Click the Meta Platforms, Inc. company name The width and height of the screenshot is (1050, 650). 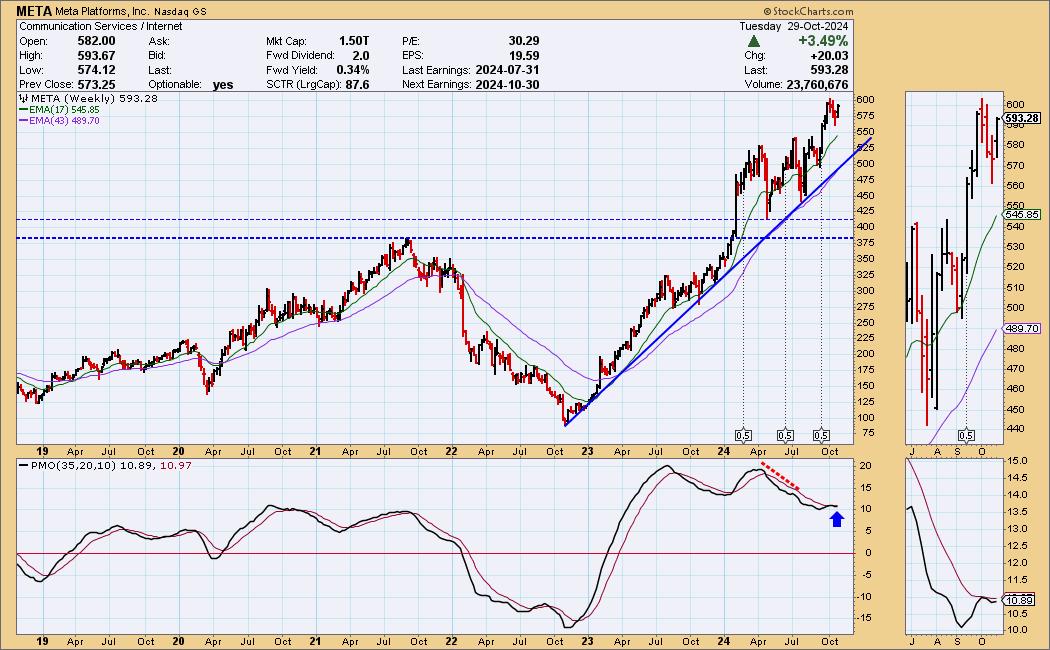point(102,11)
